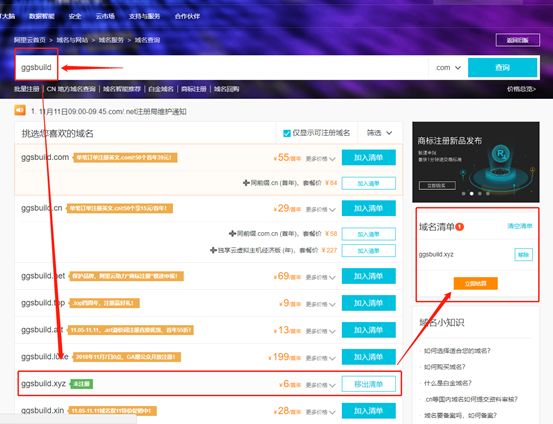Screen dimensions: 553x424
Task: Click the plus icon beside the .cn bundle offer
Action: tap(246, 183)
